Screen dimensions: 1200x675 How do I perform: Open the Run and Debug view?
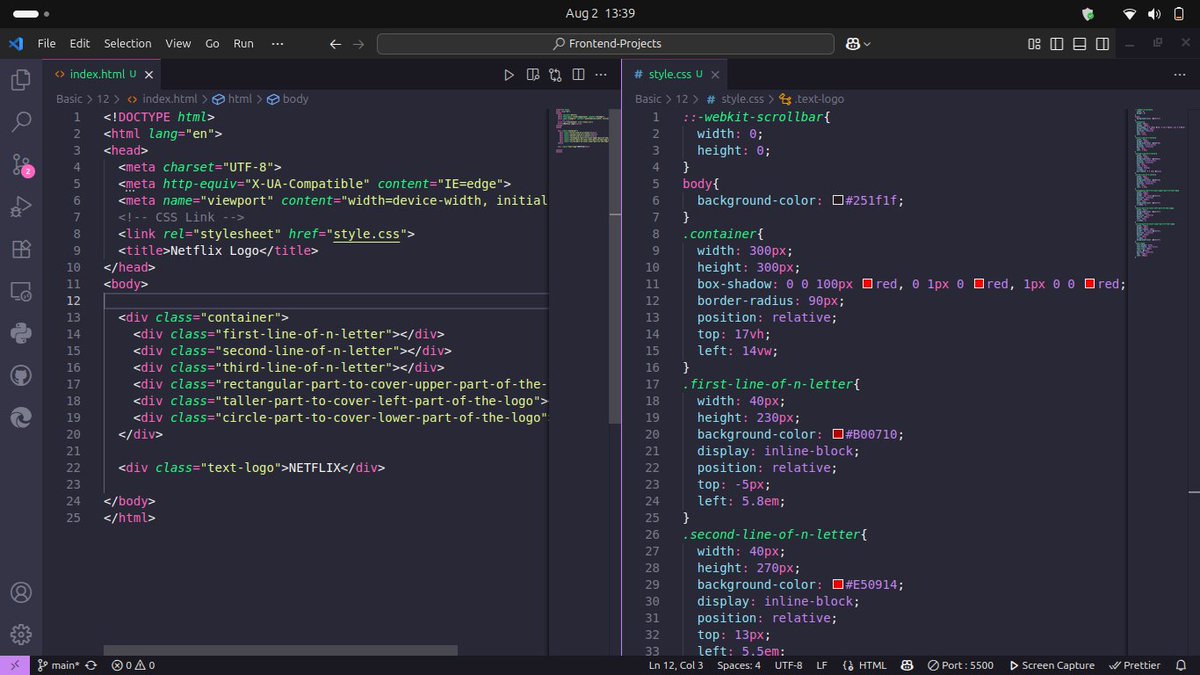[x=20, y=207]
